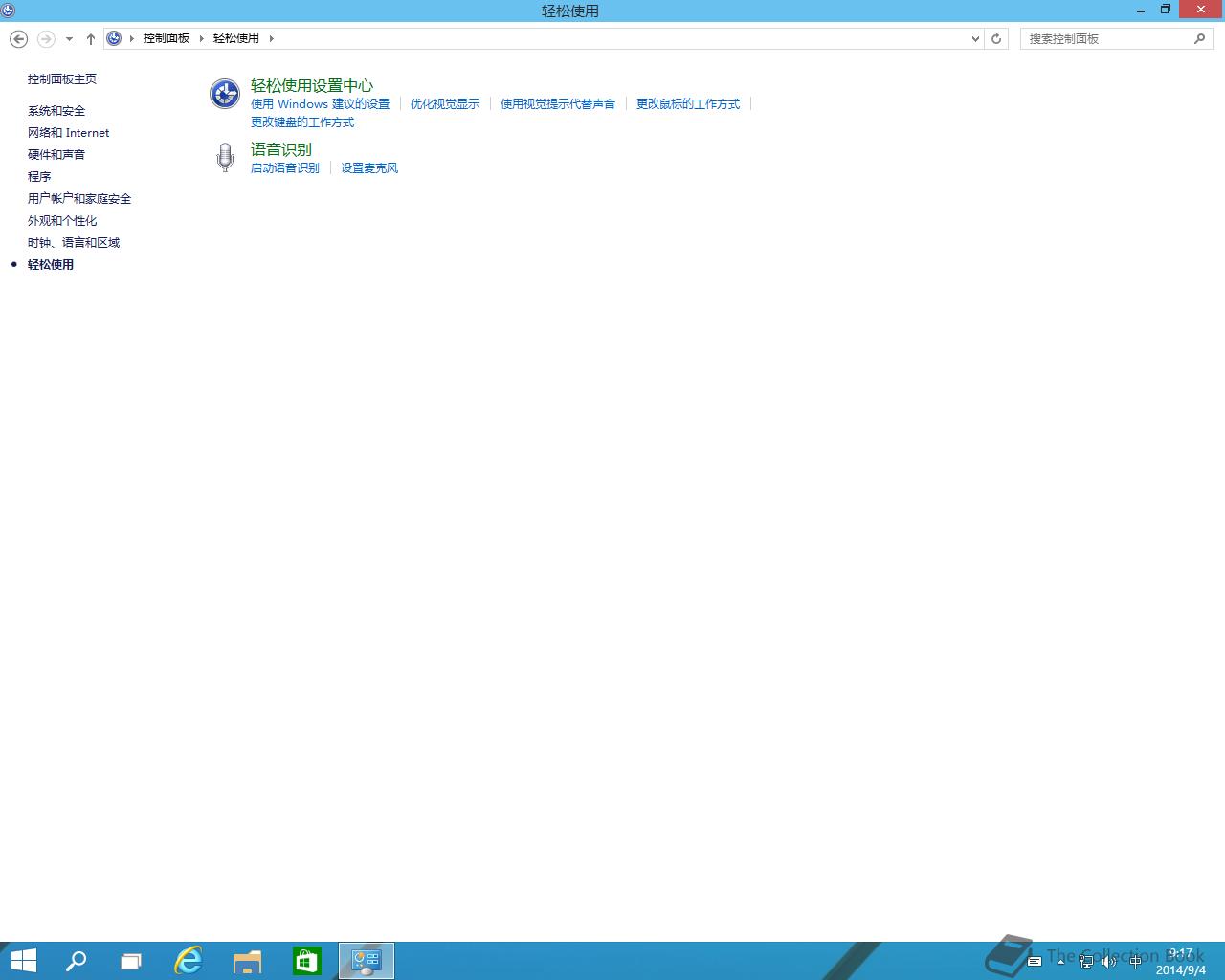Click 使用视觉提示代替声音 link
Image resolution: width=1225 pixels, height=980 pixels.
click(x=558, y=104)
